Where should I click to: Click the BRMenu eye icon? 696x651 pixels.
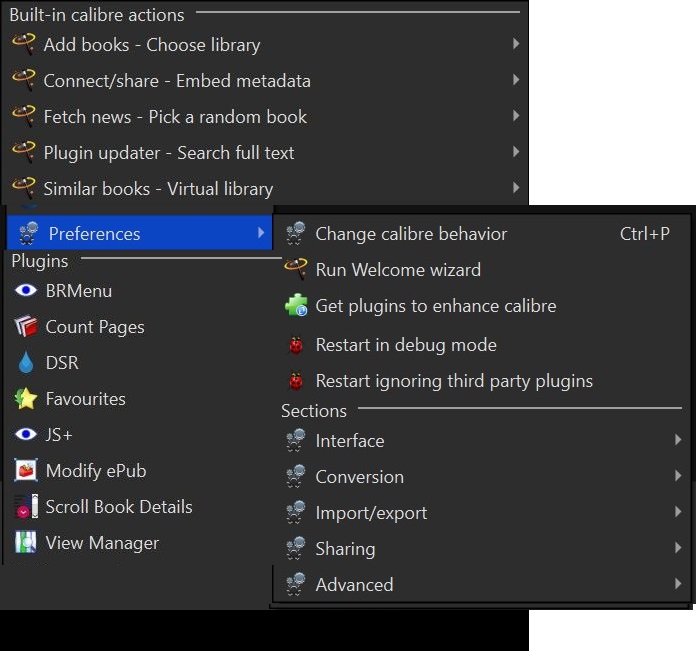[x=26, y=290]
